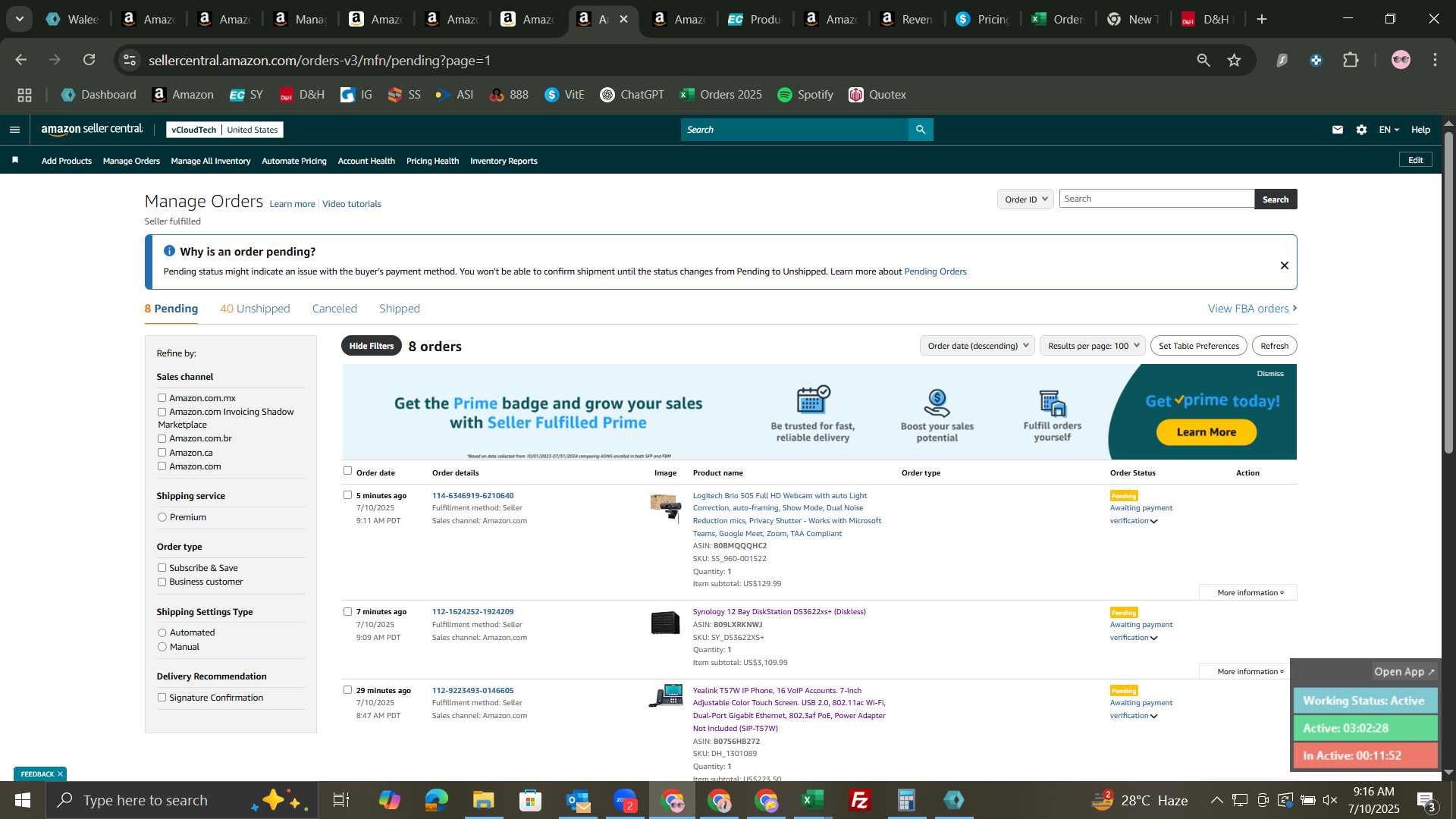Screen dimensions: 1456x819
Task: Click the Windows Start button
Action: pyautogui.click(x=23, y=800)
